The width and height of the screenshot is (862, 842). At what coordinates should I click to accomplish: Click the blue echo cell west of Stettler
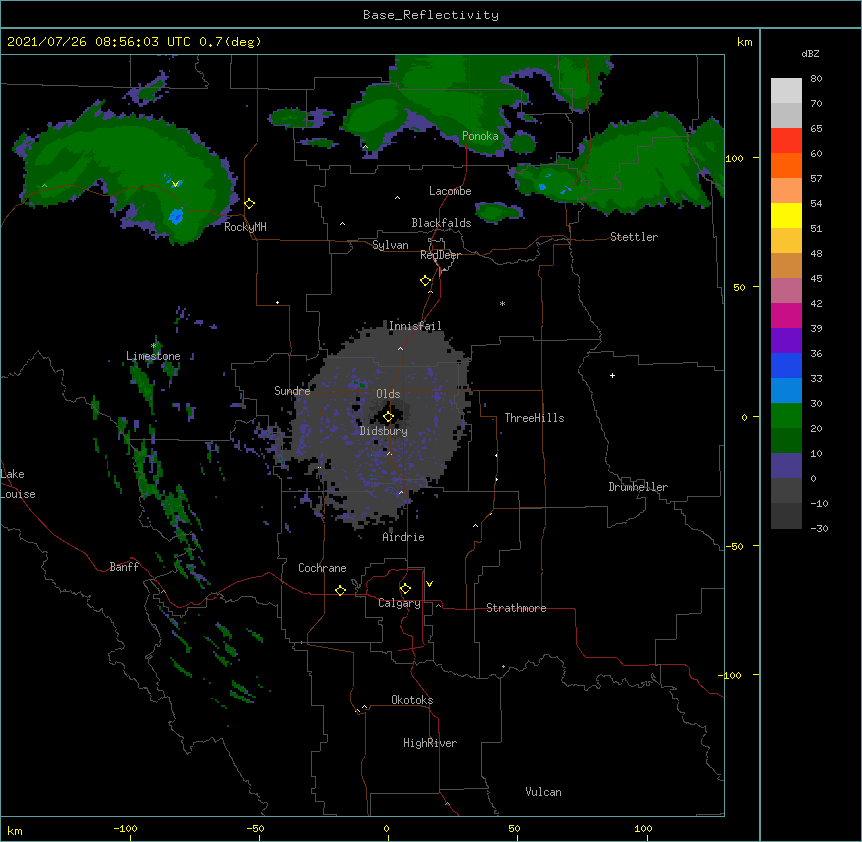point(543,187)
